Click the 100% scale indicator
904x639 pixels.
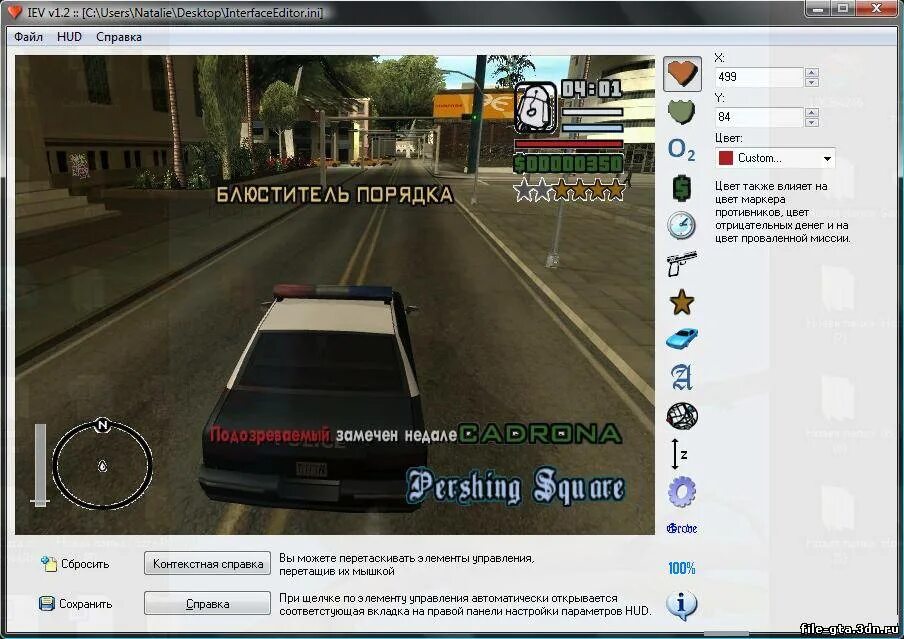click(x=681, y=568)
